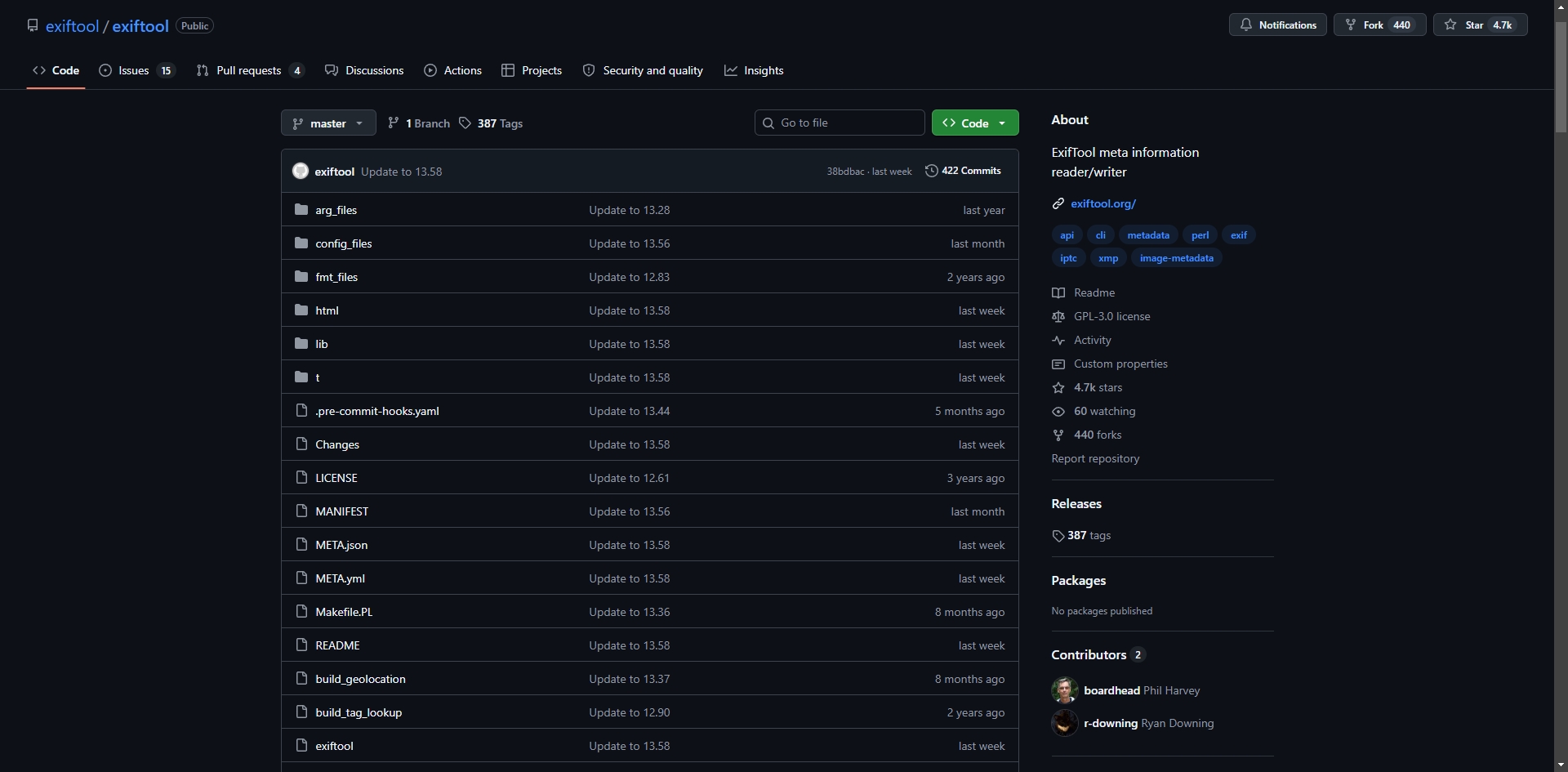
Task: Select the image-metadata topic tag
Action: [x=1176, y=258]
